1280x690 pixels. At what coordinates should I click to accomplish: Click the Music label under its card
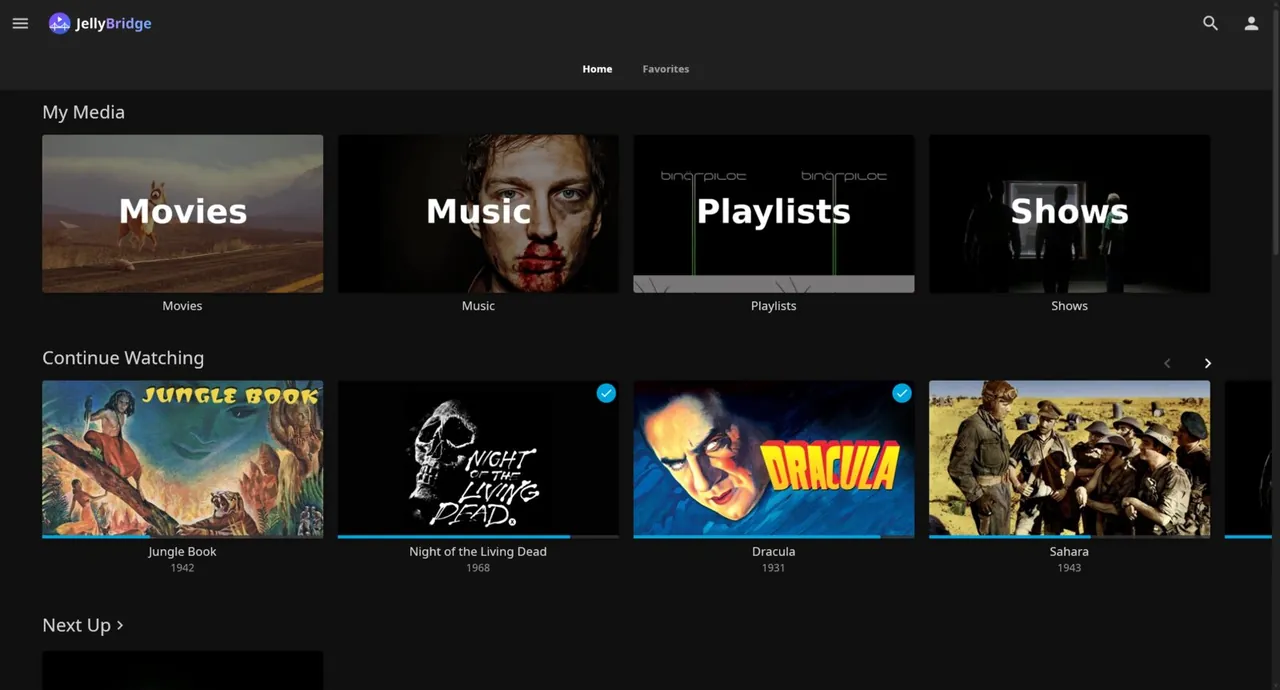pos(478,306)
